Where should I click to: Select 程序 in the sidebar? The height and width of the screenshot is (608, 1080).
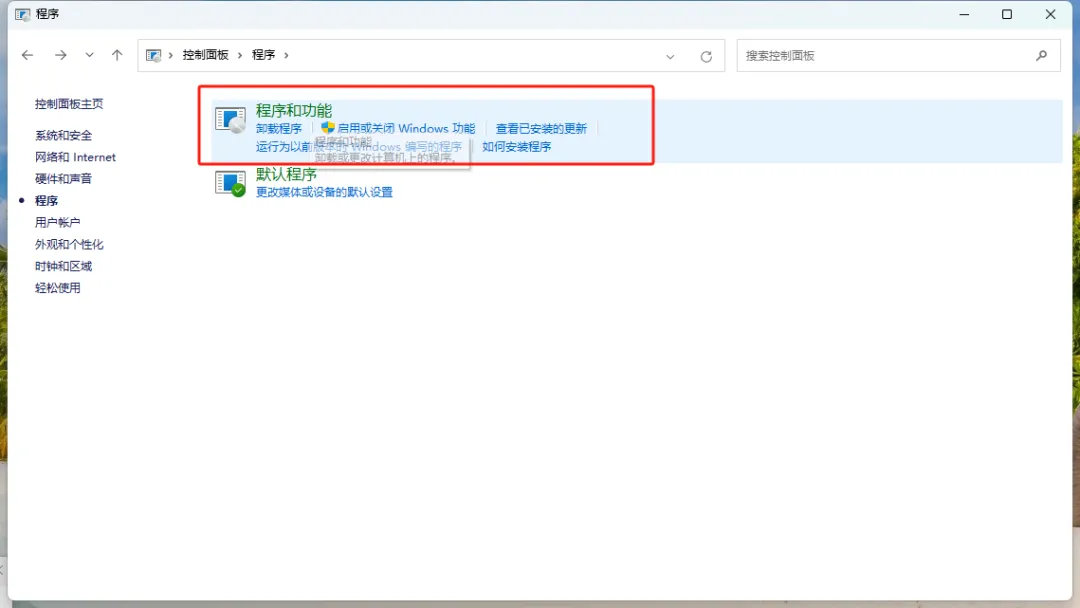click(x=46, y=200)
